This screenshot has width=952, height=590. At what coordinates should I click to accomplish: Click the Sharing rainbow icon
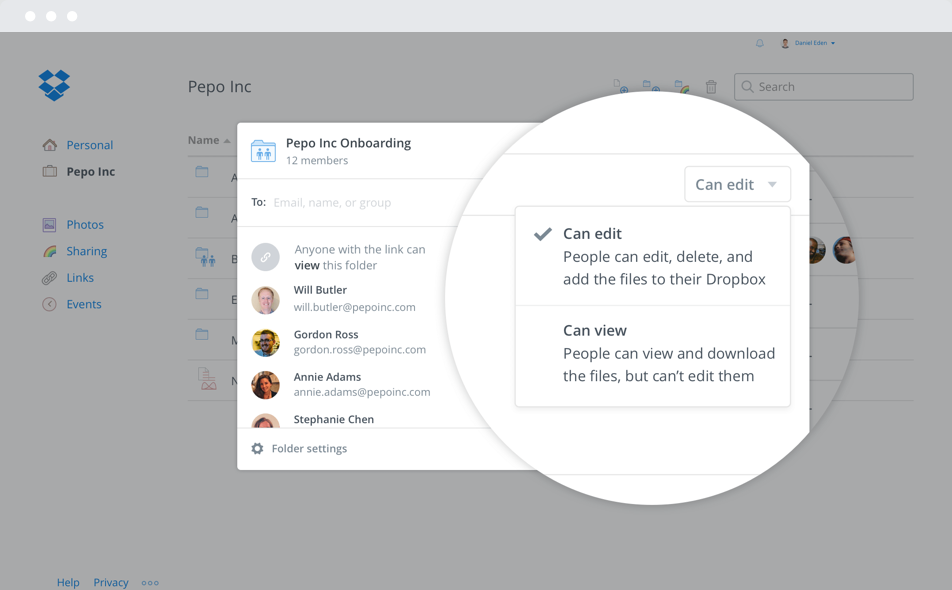50,251
